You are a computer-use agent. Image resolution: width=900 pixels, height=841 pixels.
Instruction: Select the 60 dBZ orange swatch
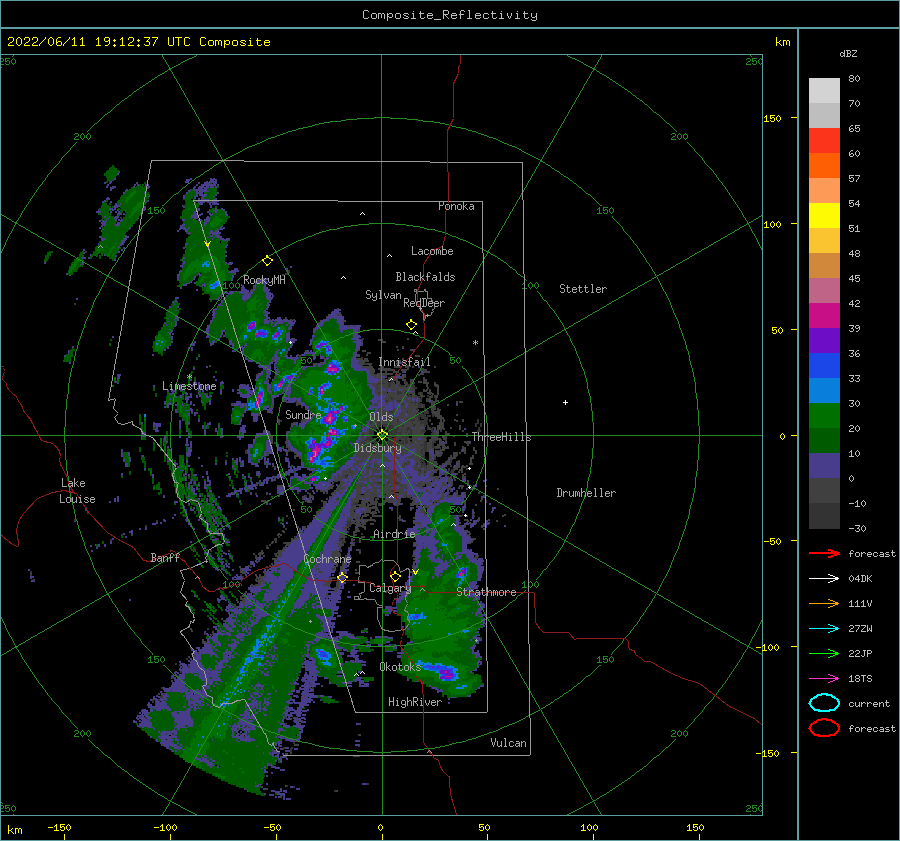point(824,165)
